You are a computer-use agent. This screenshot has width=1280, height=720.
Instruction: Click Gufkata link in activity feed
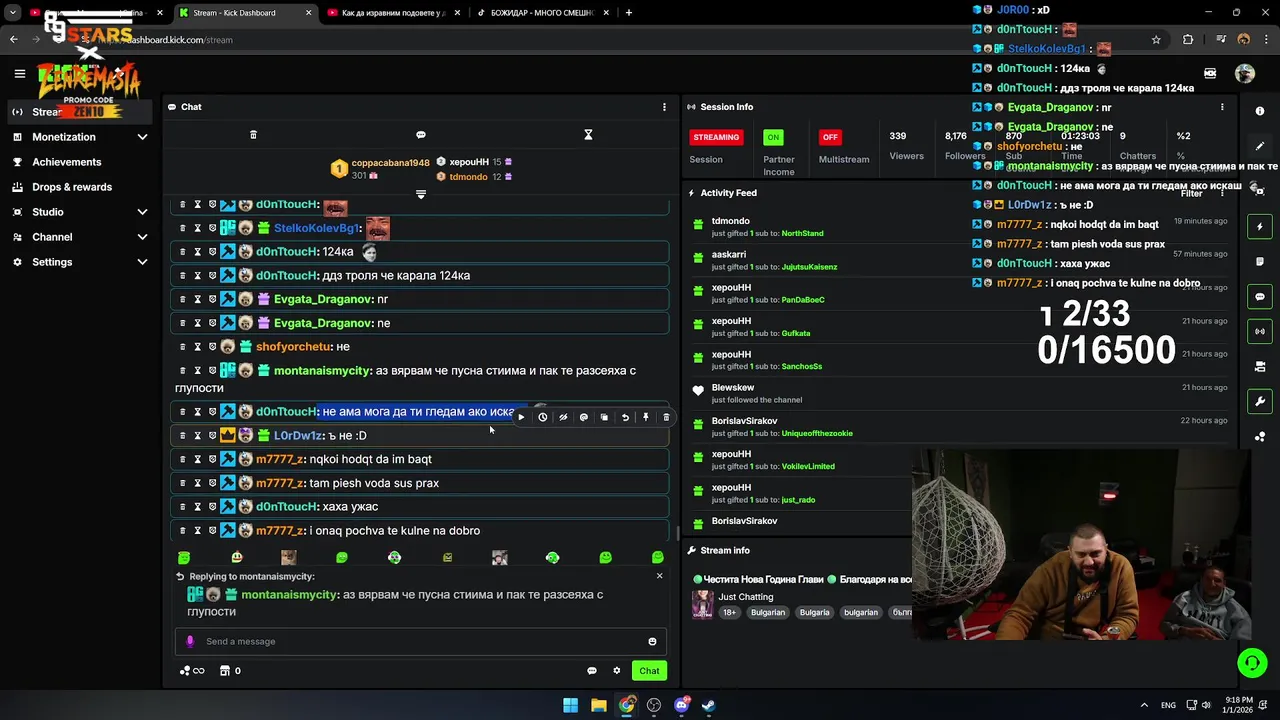click(796, 333)
